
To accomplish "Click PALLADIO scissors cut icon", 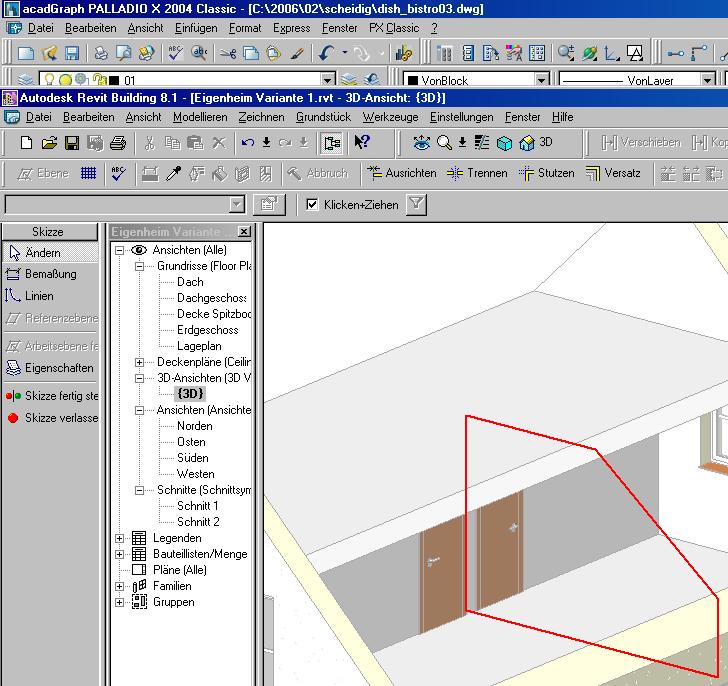I will (228, 53).
